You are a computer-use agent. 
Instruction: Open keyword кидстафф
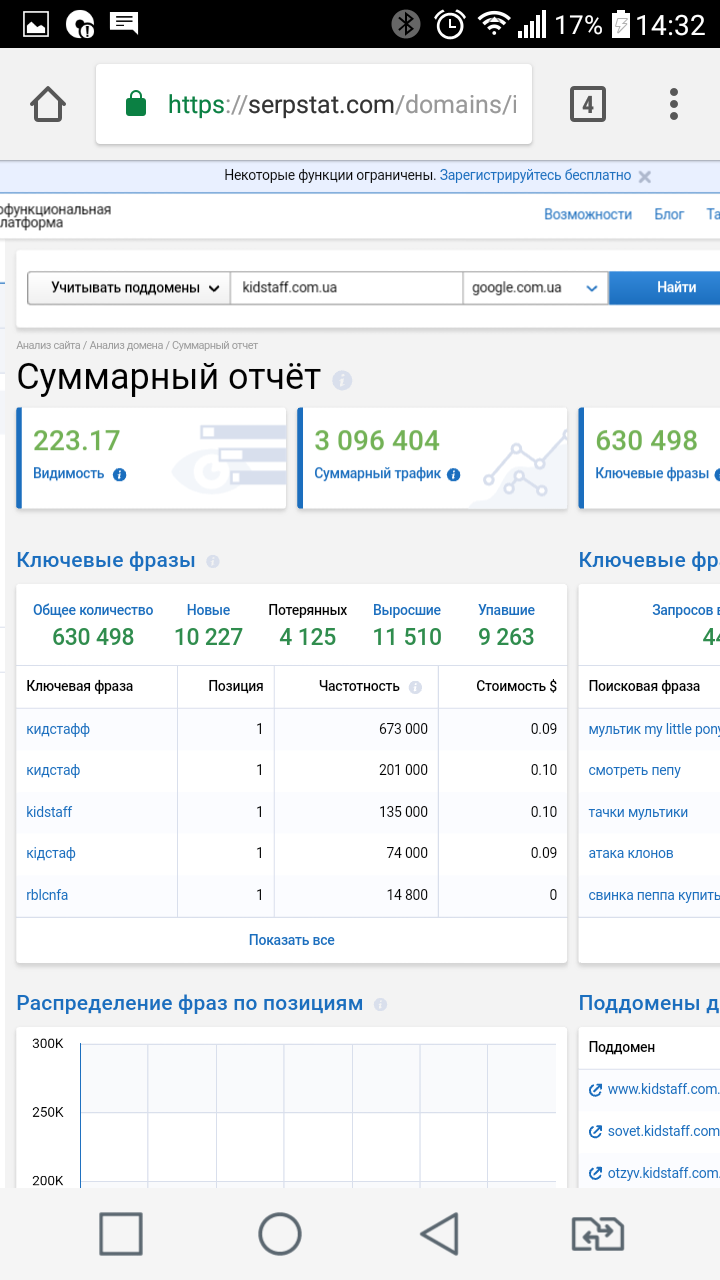(x=58, y=729)
